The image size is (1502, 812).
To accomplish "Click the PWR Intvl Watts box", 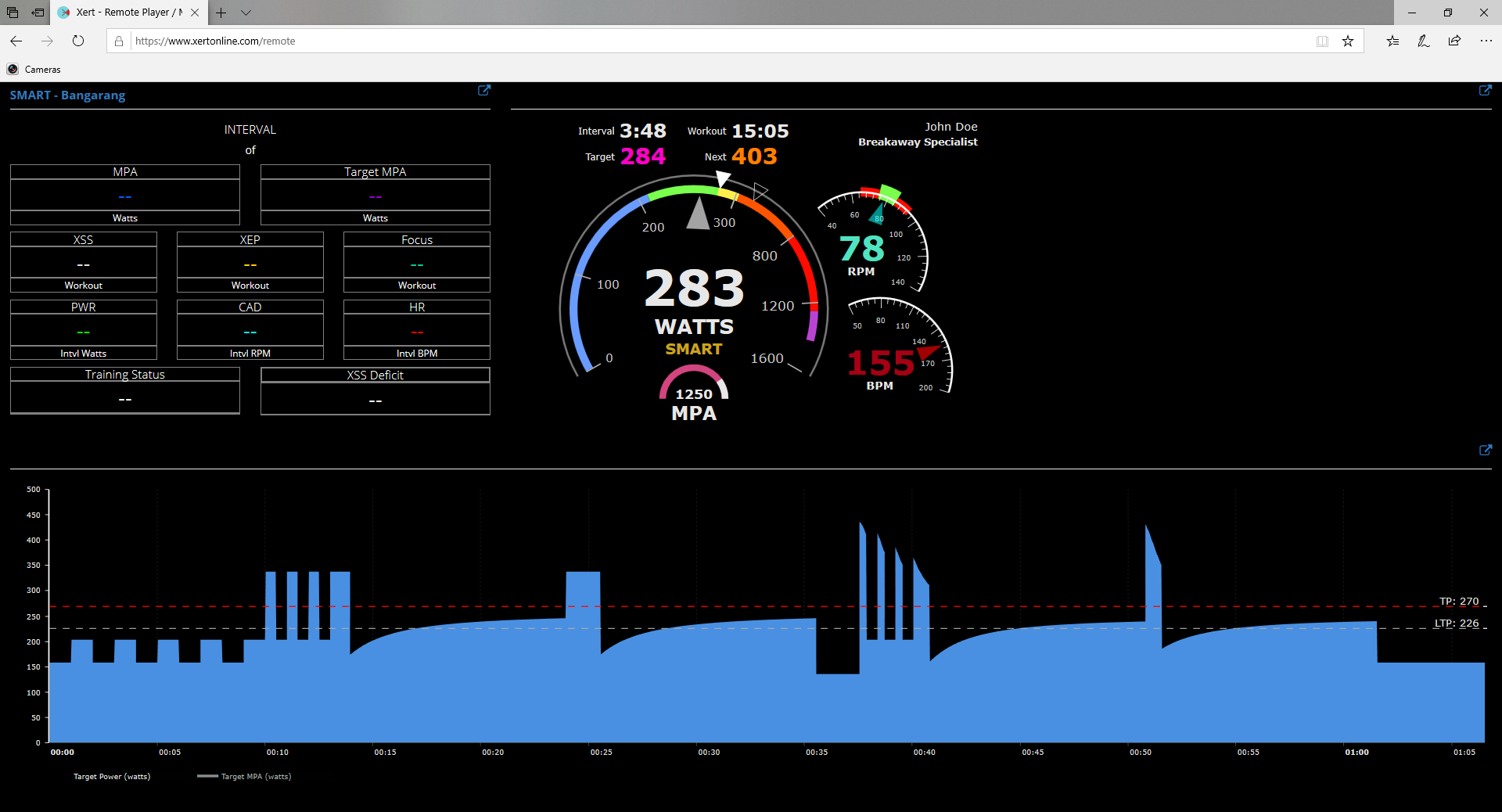I will 84,330.
